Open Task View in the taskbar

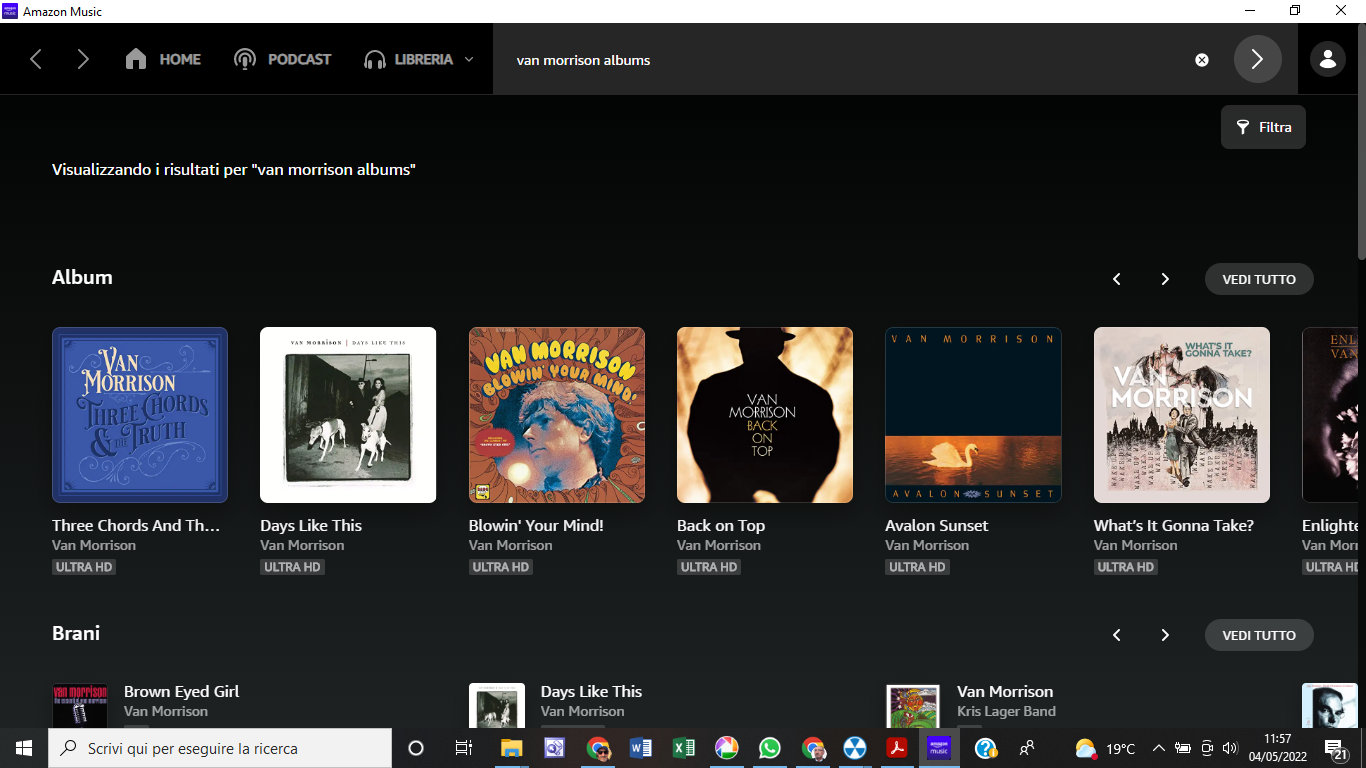[464, 748]
